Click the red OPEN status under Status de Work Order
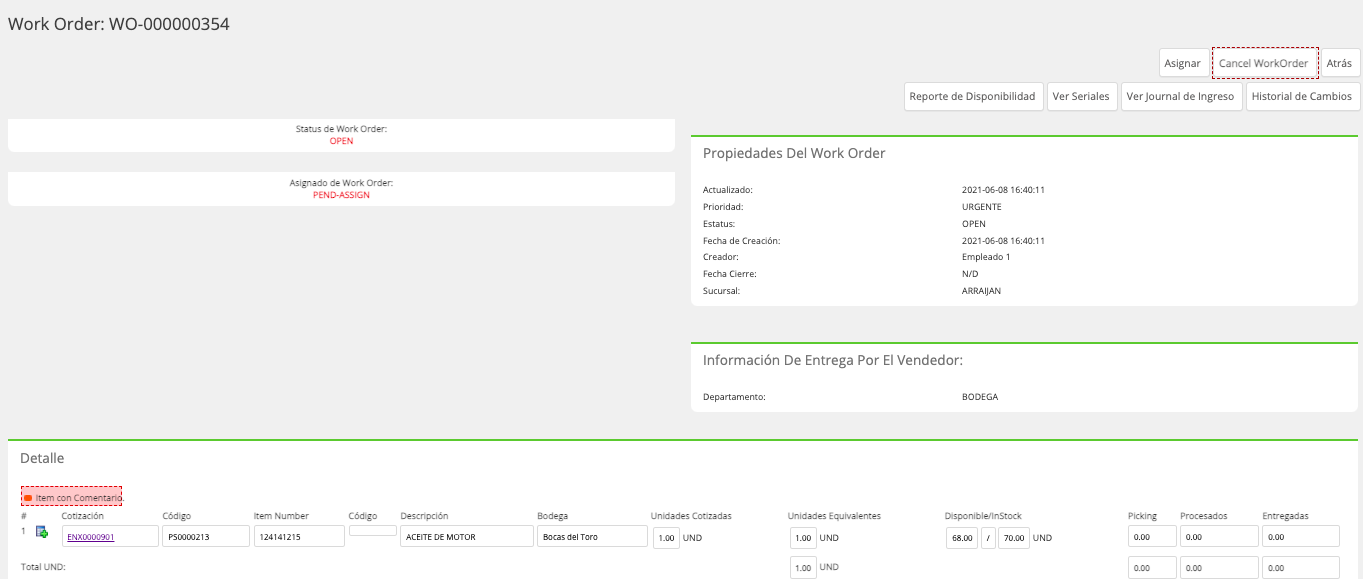1363x579 pixels. pyautogui.click(x=341, y=141)
